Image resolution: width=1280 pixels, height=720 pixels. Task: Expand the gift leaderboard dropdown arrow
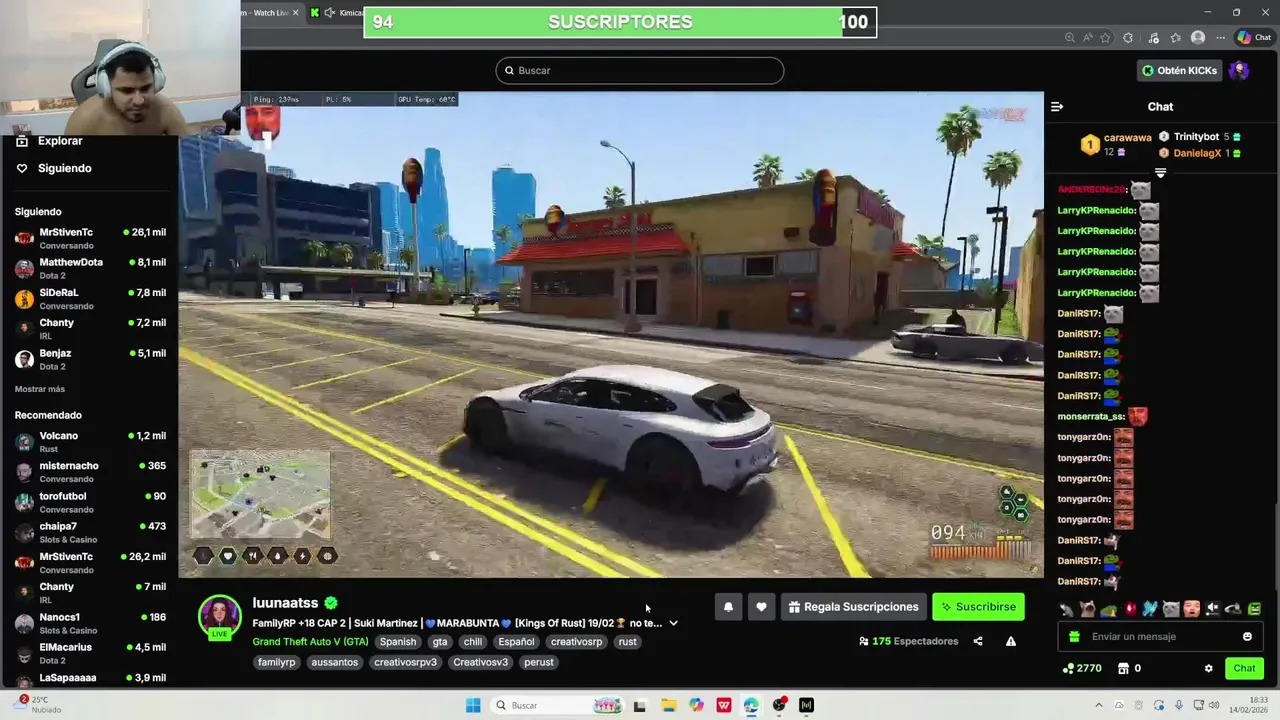coord(1160,173)
